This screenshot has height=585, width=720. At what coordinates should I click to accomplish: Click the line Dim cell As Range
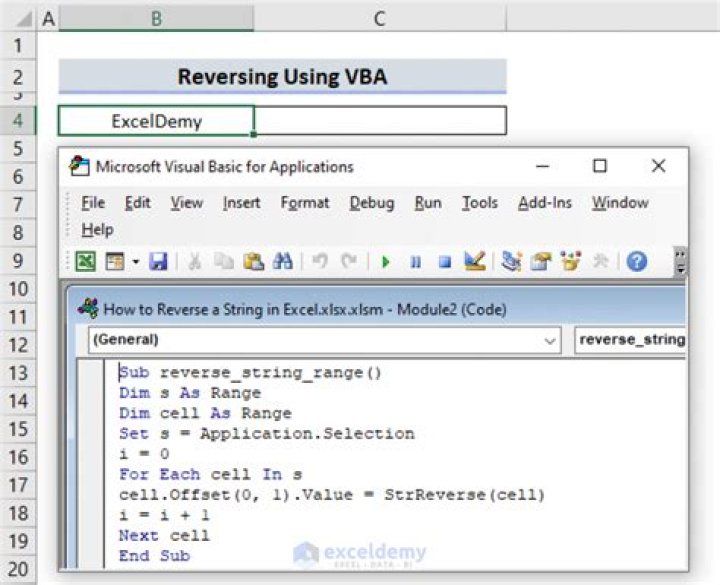click(x=205, y=413)
